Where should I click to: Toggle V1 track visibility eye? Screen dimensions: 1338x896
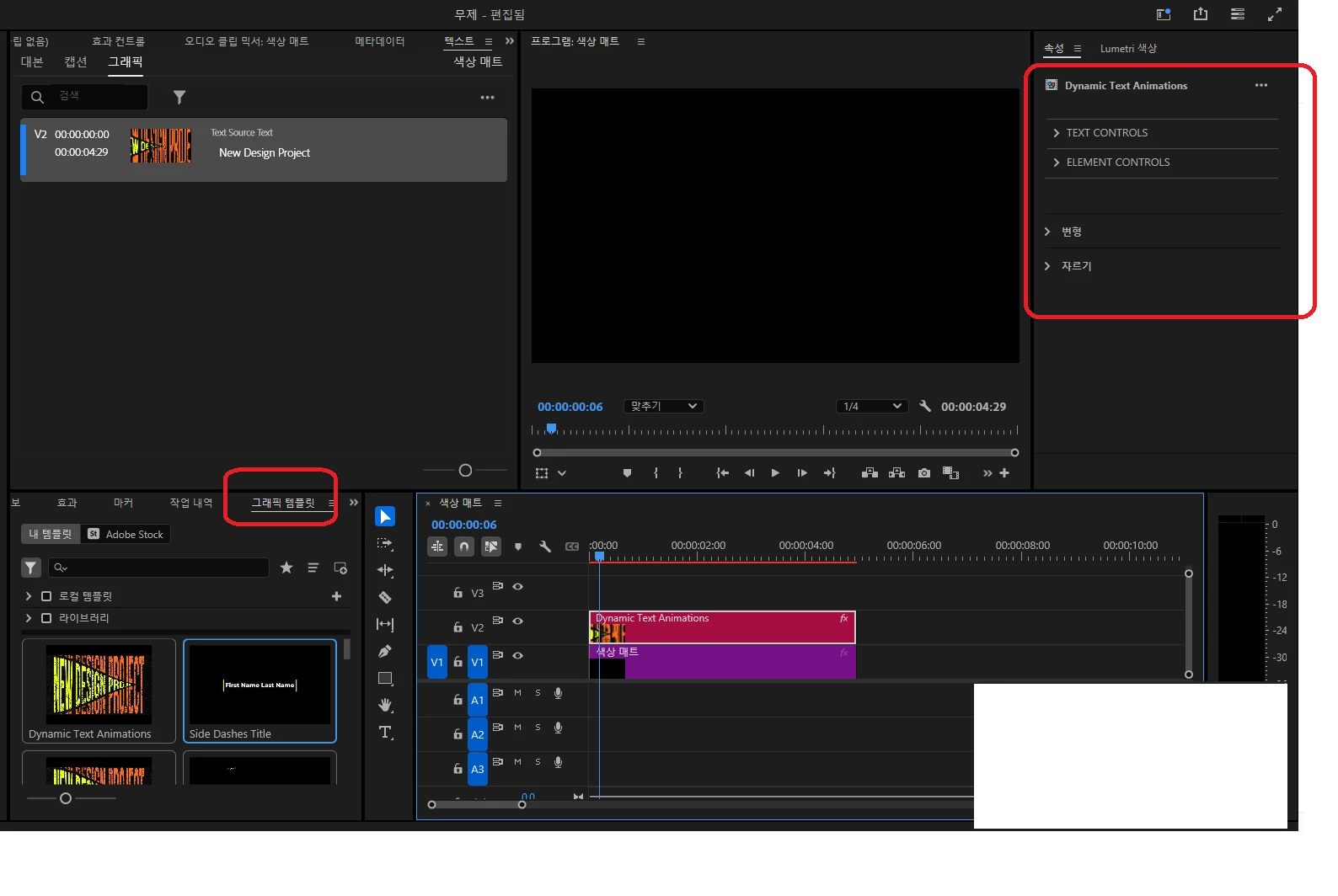tap(518, 655)
